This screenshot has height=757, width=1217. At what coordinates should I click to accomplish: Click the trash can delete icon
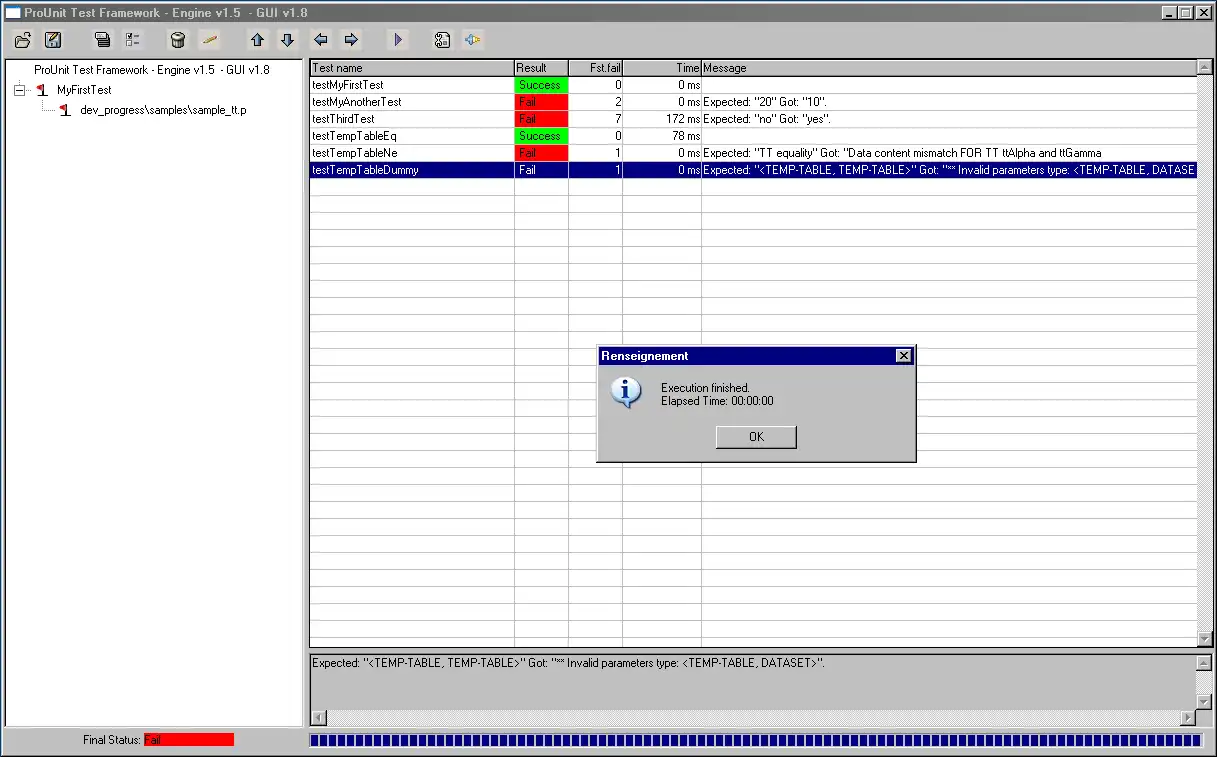tap(178, 40)
